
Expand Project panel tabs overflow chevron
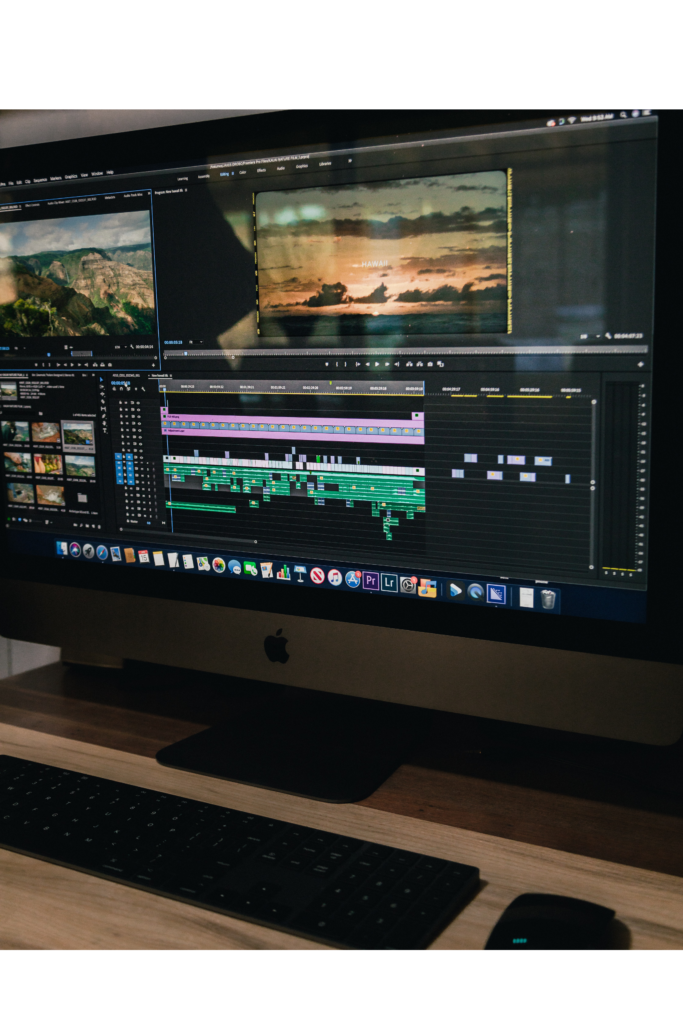93,376
